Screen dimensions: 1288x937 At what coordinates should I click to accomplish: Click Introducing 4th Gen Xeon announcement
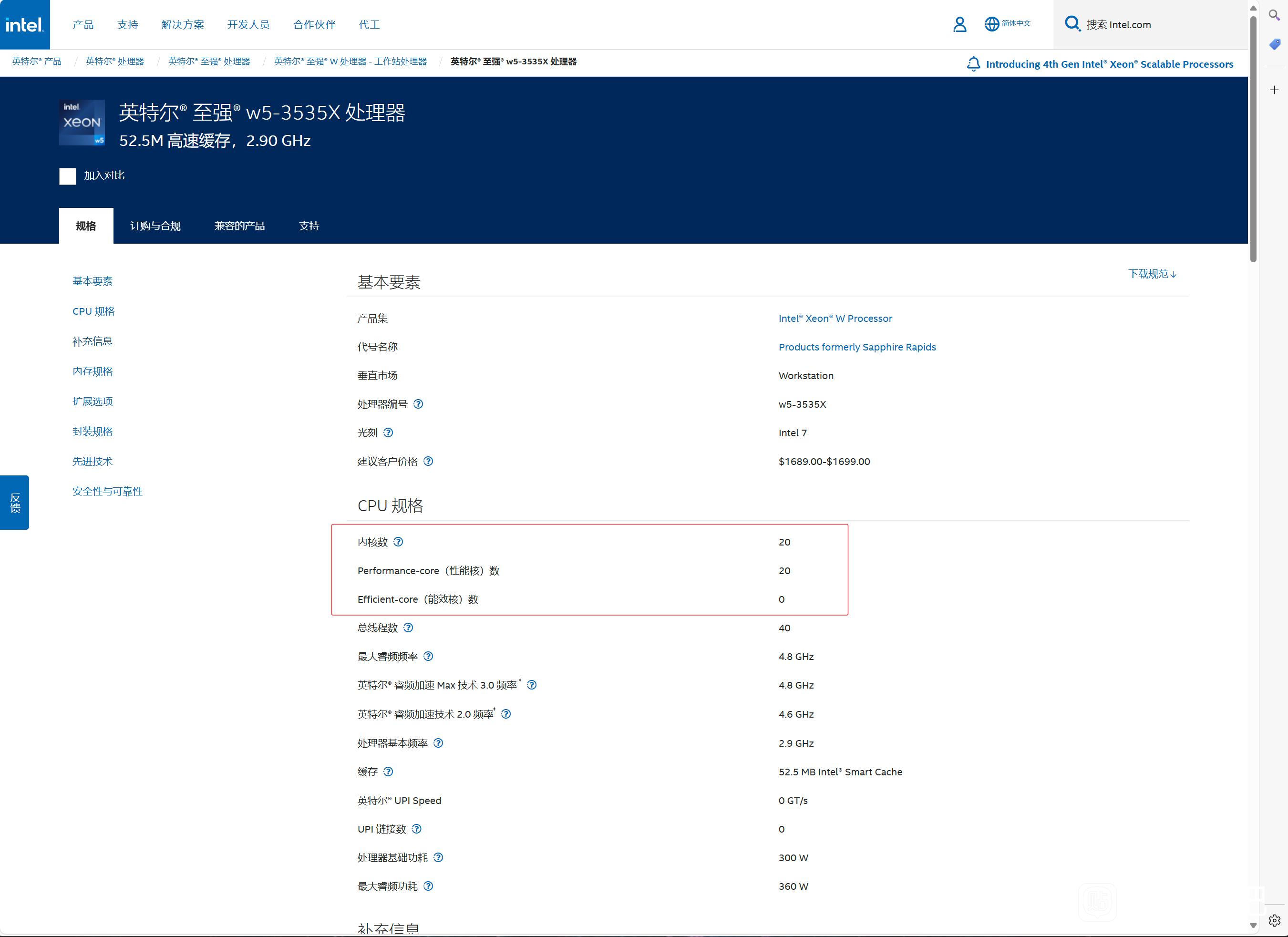pyautogui.click(x=1110, y=64)
